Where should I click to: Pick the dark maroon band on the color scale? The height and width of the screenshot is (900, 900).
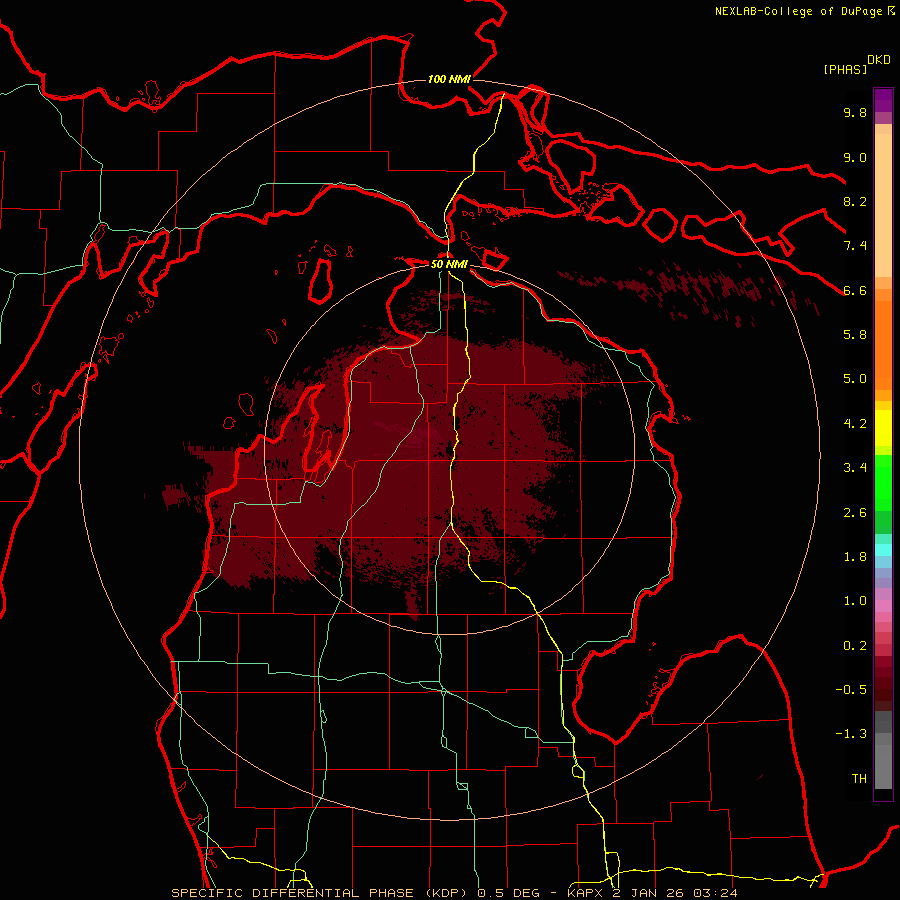883,684
